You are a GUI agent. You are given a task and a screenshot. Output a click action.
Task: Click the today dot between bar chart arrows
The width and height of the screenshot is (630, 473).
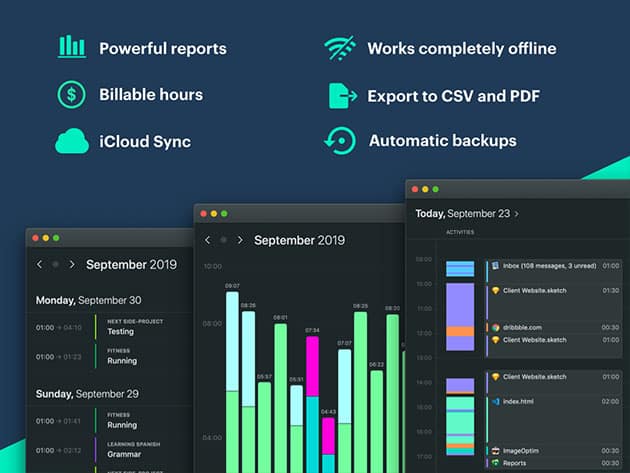pyautogui.click(x=223, y=240)
